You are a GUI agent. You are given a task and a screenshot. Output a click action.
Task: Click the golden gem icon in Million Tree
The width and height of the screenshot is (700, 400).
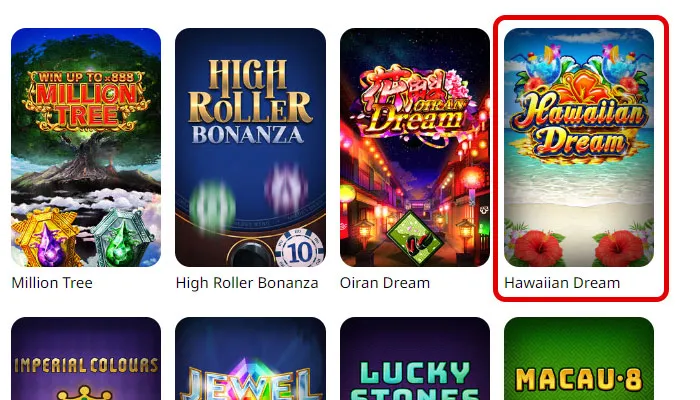pos(47,238)
